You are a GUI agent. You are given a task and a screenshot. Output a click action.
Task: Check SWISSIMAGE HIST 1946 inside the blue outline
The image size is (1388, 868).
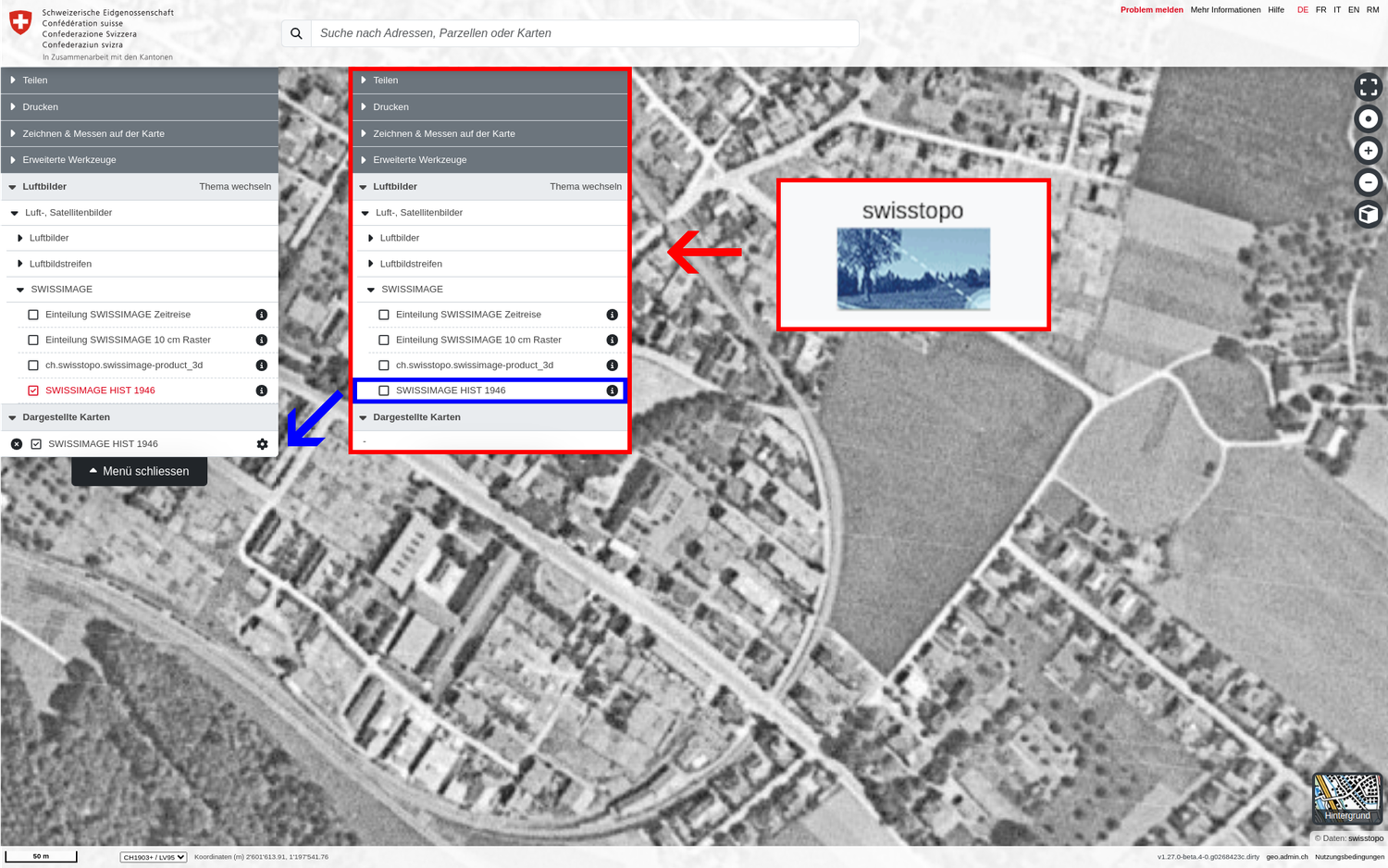click(x=384, y=391)
